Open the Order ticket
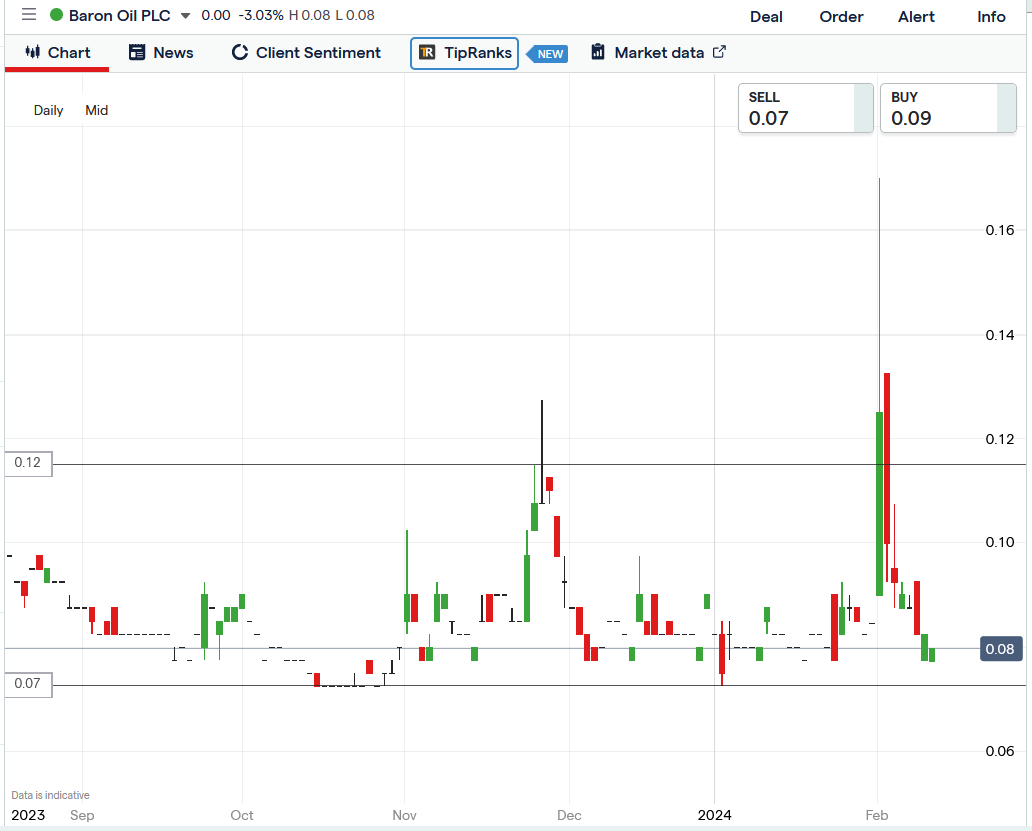This screenshot has width=1032, height=831. [841, 16]
